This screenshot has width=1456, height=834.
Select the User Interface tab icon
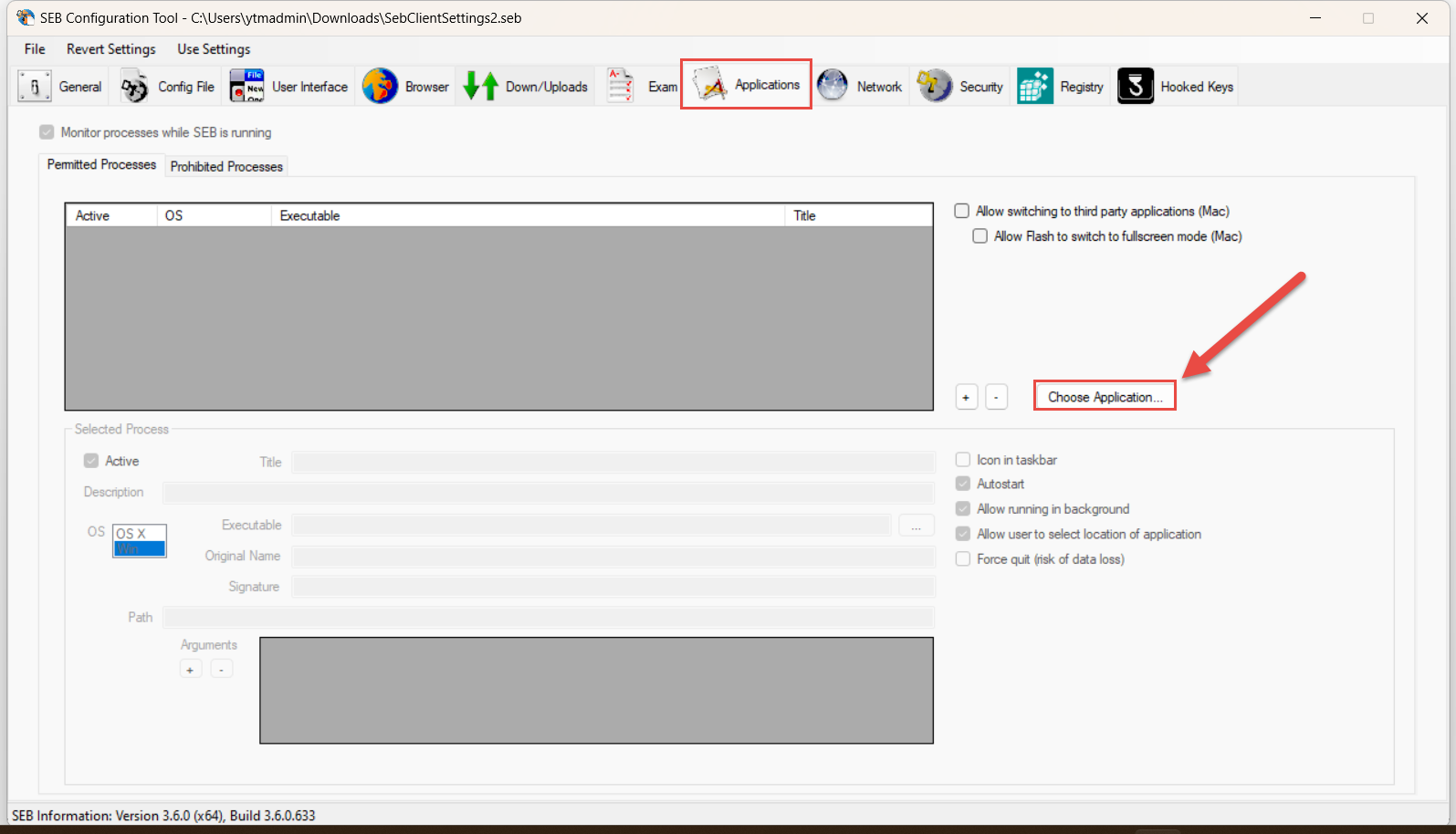[x=247, y=87]
